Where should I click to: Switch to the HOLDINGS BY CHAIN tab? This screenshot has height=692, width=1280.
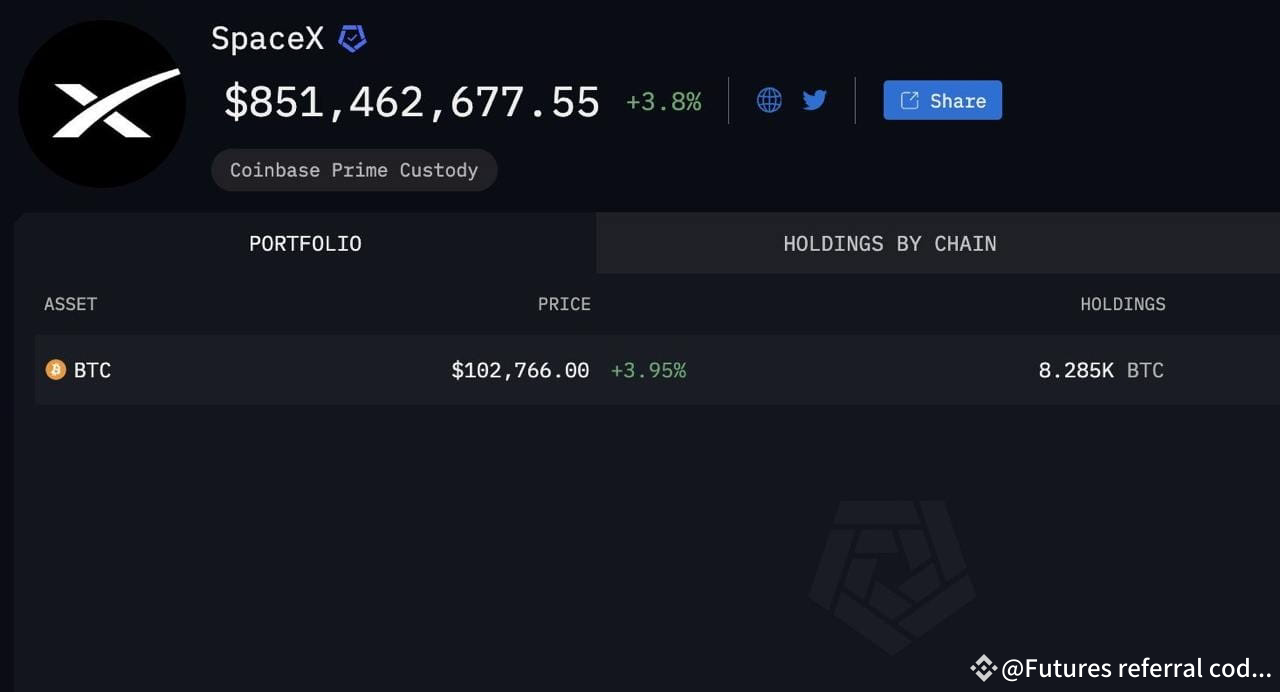click(889, 243)
